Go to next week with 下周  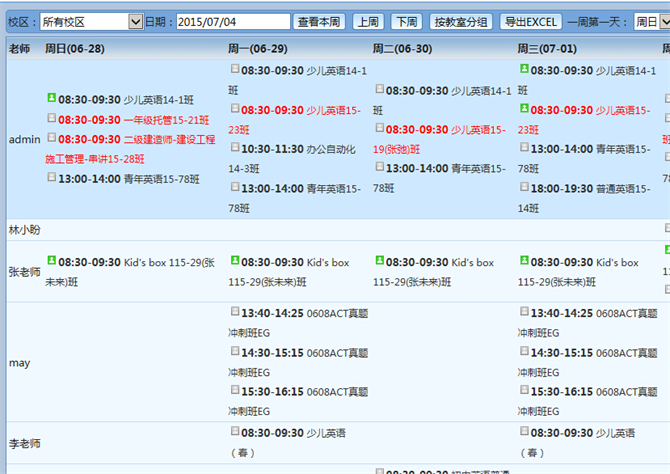coord(405,21)
